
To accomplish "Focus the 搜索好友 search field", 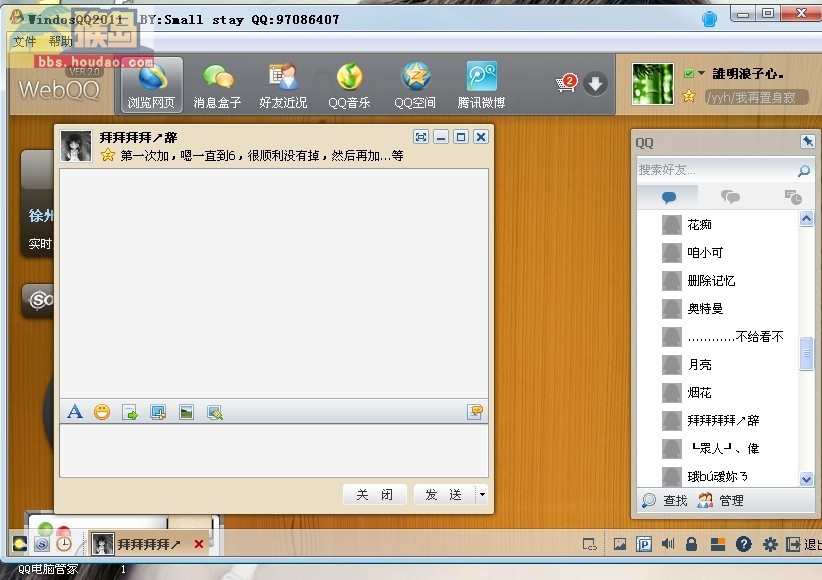I will 716,170.
